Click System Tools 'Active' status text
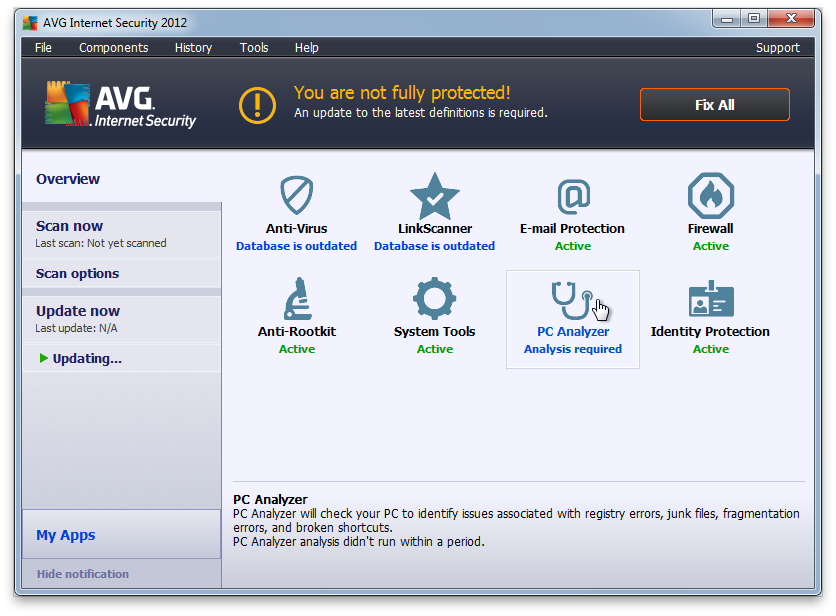The height and width of the screenshot is (616, 836). click(435, 349)
